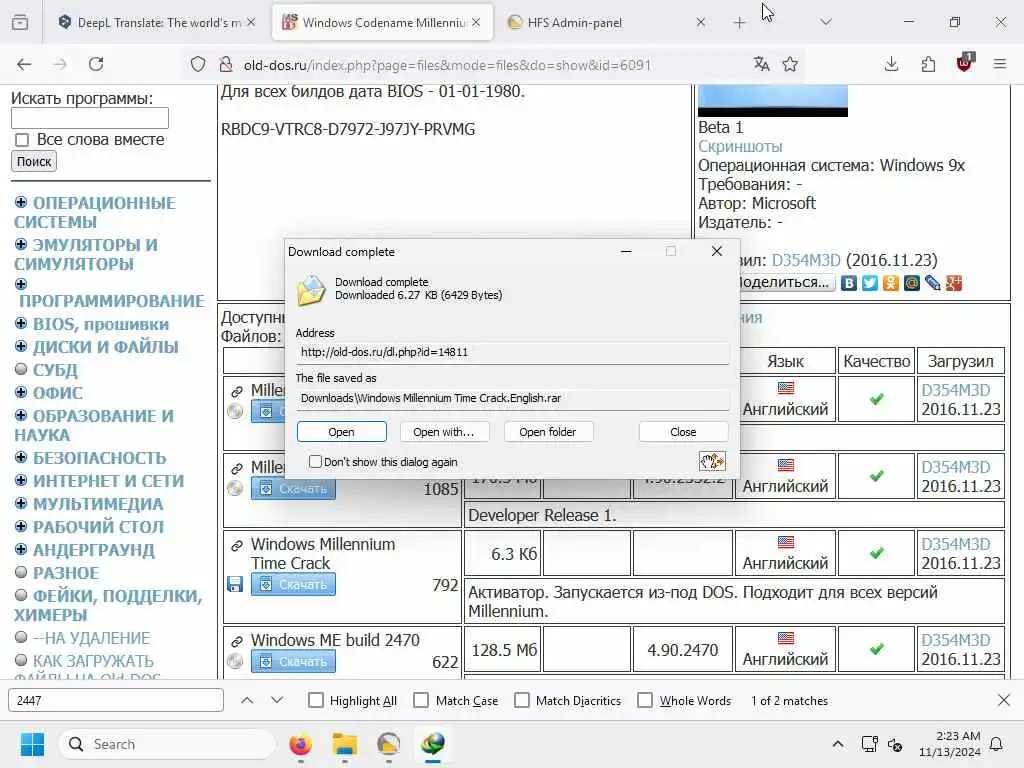
Task: Close the find bar
Action: 1004,700
